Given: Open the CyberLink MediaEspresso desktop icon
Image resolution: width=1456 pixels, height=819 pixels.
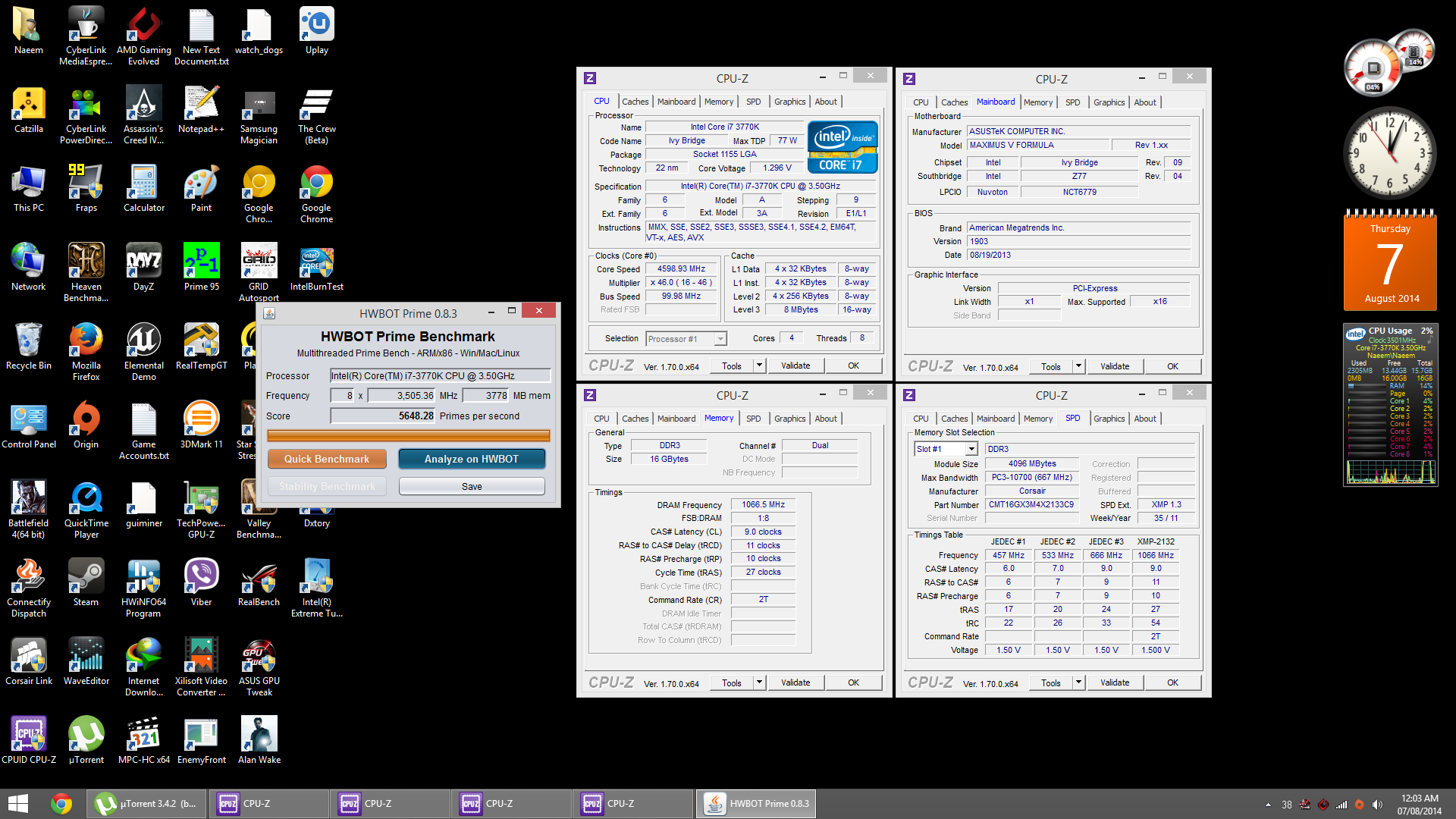Looking at the screenshot, I should (86, 36).
